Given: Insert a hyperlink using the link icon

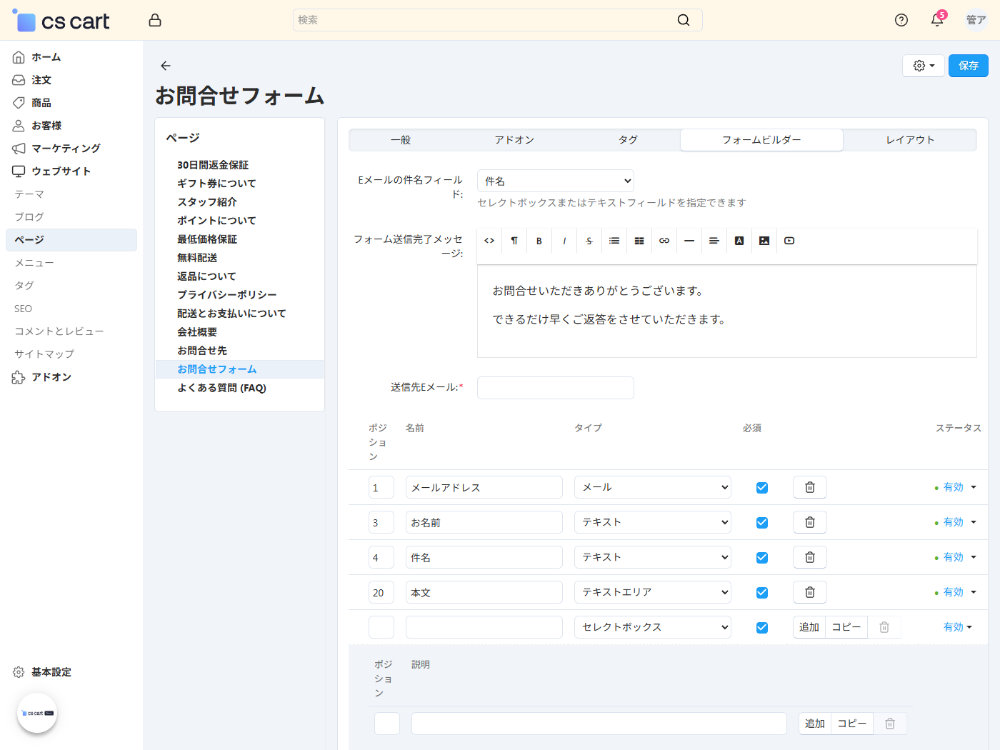Looking at the screenshot, I should (x=664, y=240).
